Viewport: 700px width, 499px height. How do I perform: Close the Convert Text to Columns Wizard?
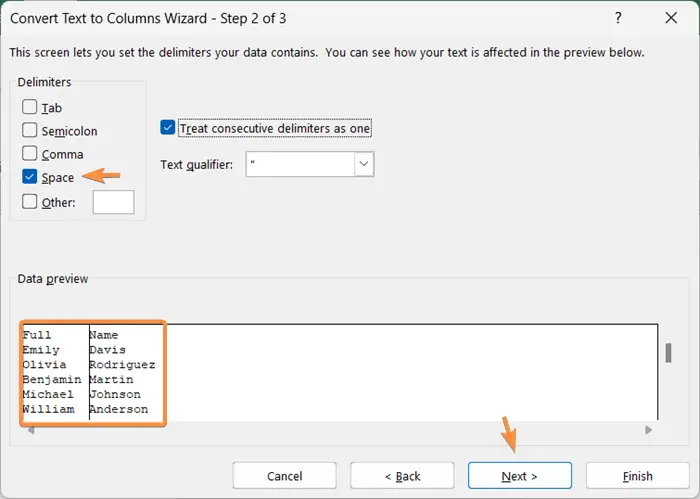click(x=671, y=18)
